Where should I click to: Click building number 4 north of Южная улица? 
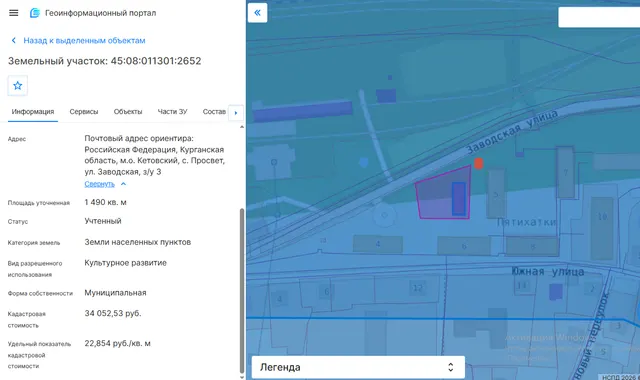click(x=378, y=244)
